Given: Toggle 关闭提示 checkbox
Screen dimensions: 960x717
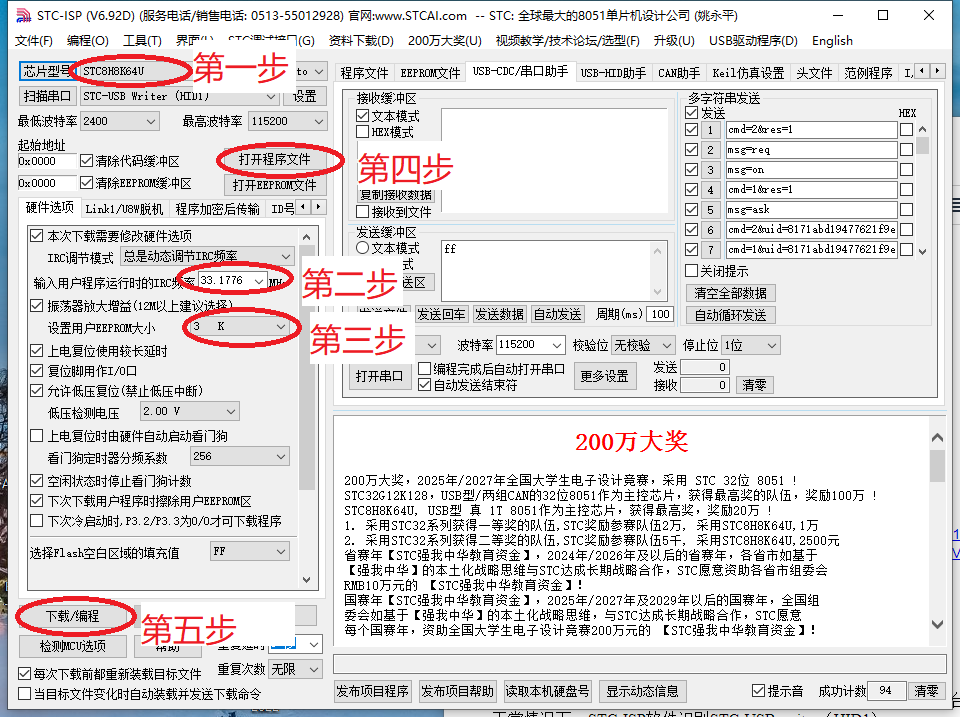Looking at the screenshot, I should tap(692, 271).
